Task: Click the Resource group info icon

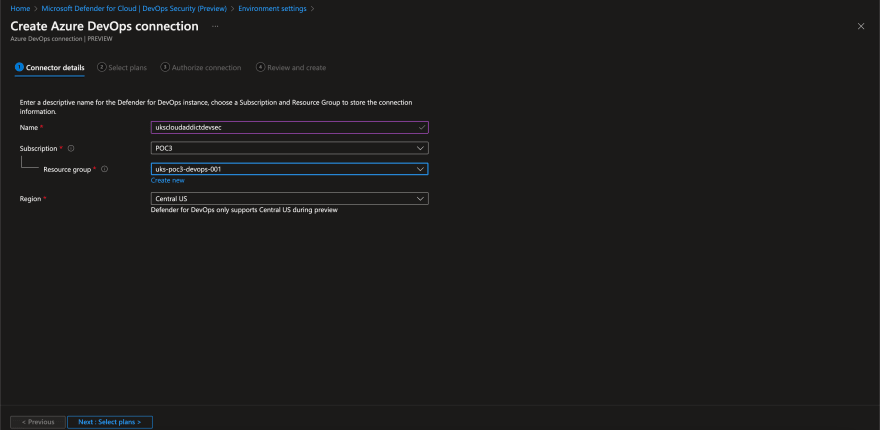Action: coord(104,169)
